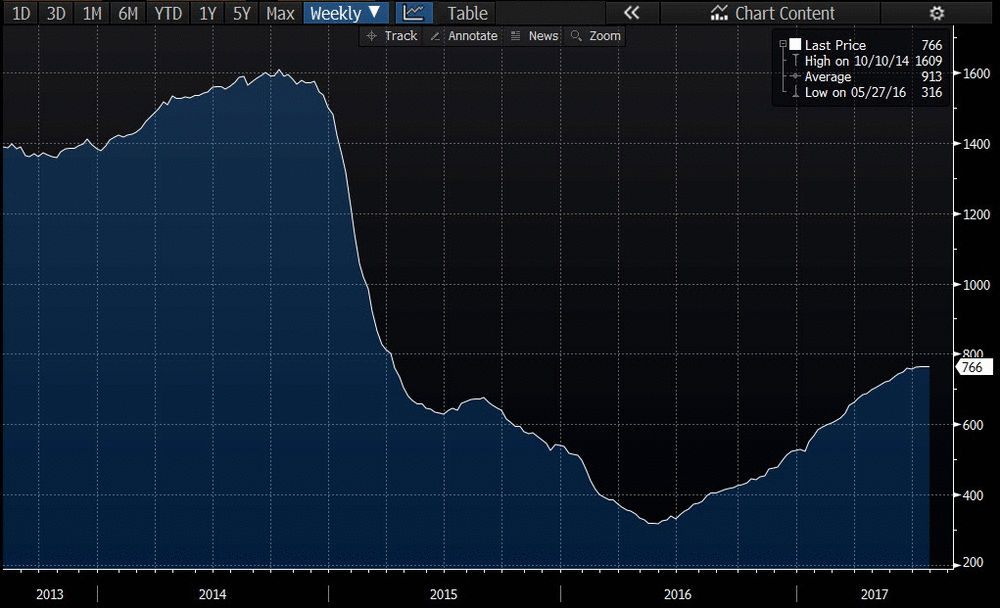Select the 1M time range
Screen dimensions: 1000x608
pos(92,13)
